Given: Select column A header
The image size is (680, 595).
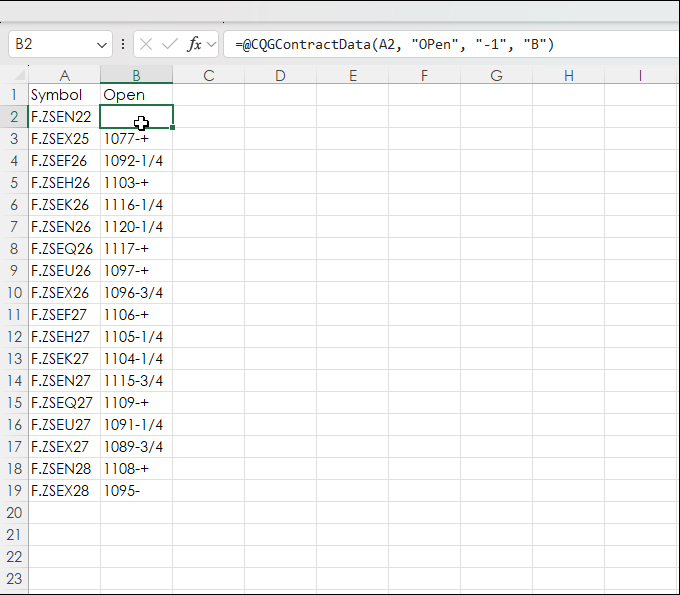Looking at the screenshot, I should click(64, 75).
